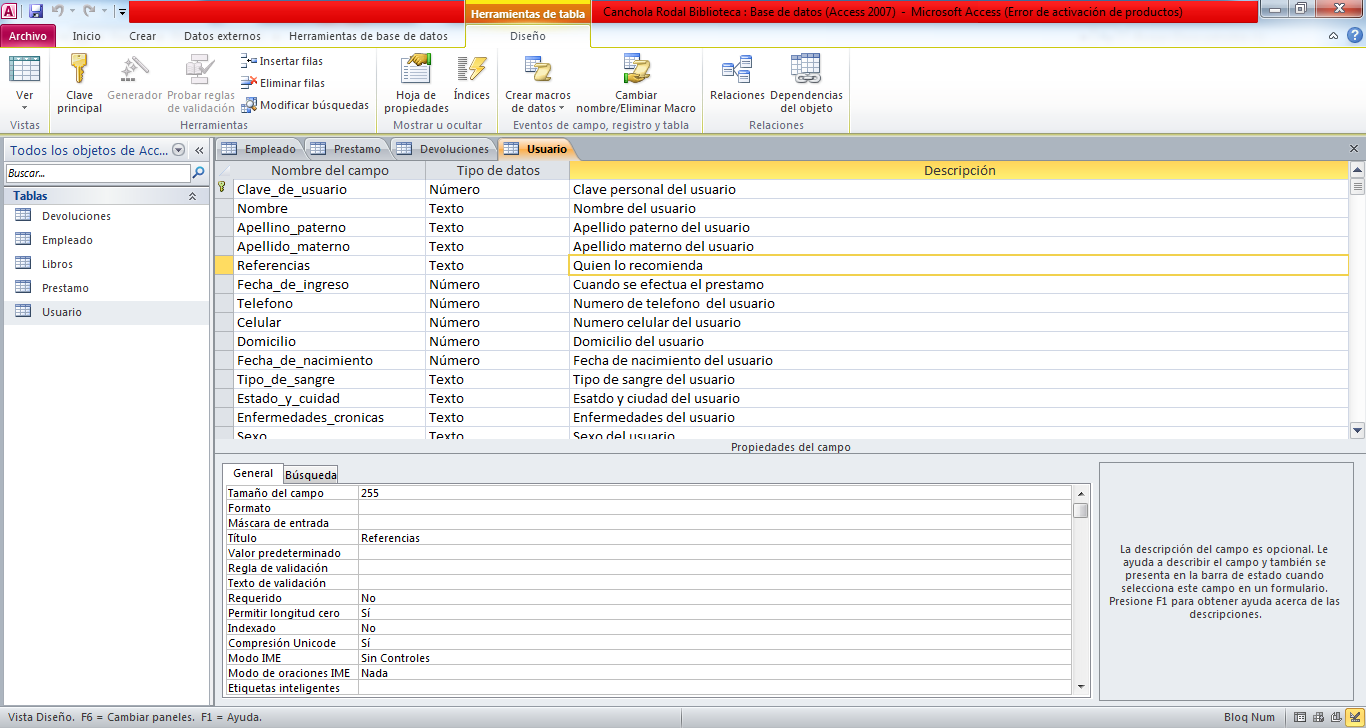Open the quick access toolbar customize arrow
Screen dimensions: 1366x728
click(122, 12)
